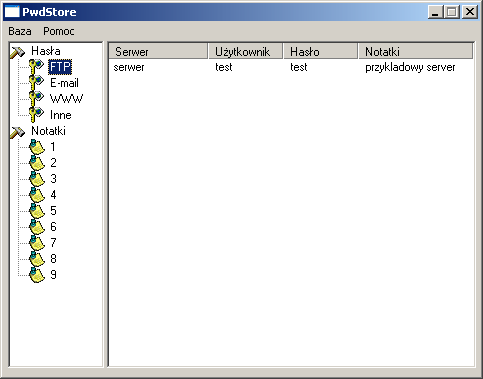The height and width of the screenshot is (379, 483).
Task: Open note labeled 8
Action: pyautogui.click(x=53, y=259)
